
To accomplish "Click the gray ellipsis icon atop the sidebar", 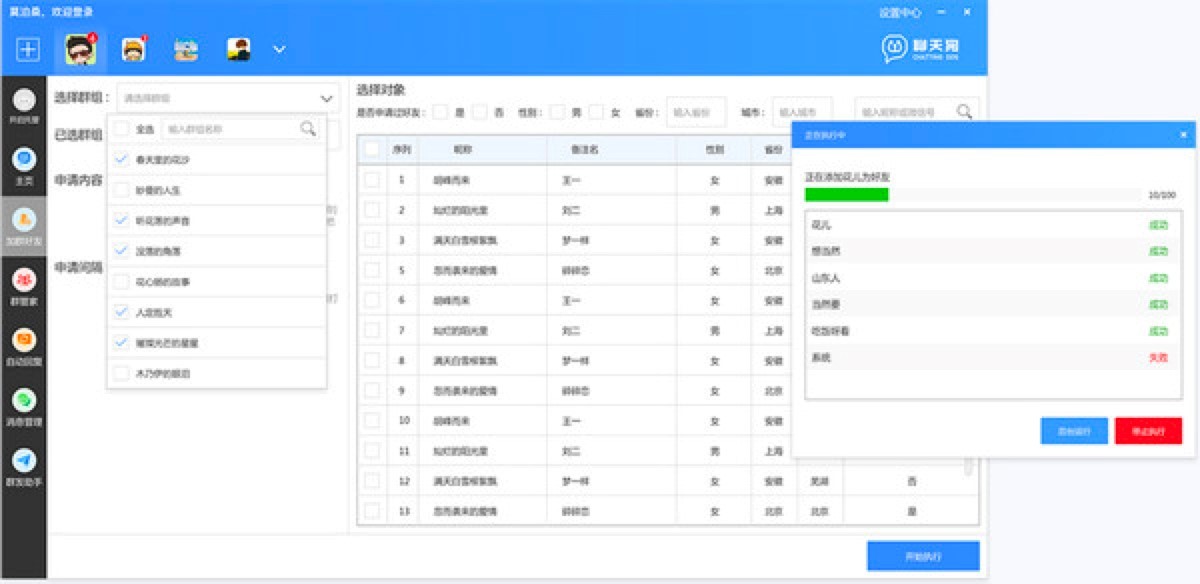I will pos(24,100).
